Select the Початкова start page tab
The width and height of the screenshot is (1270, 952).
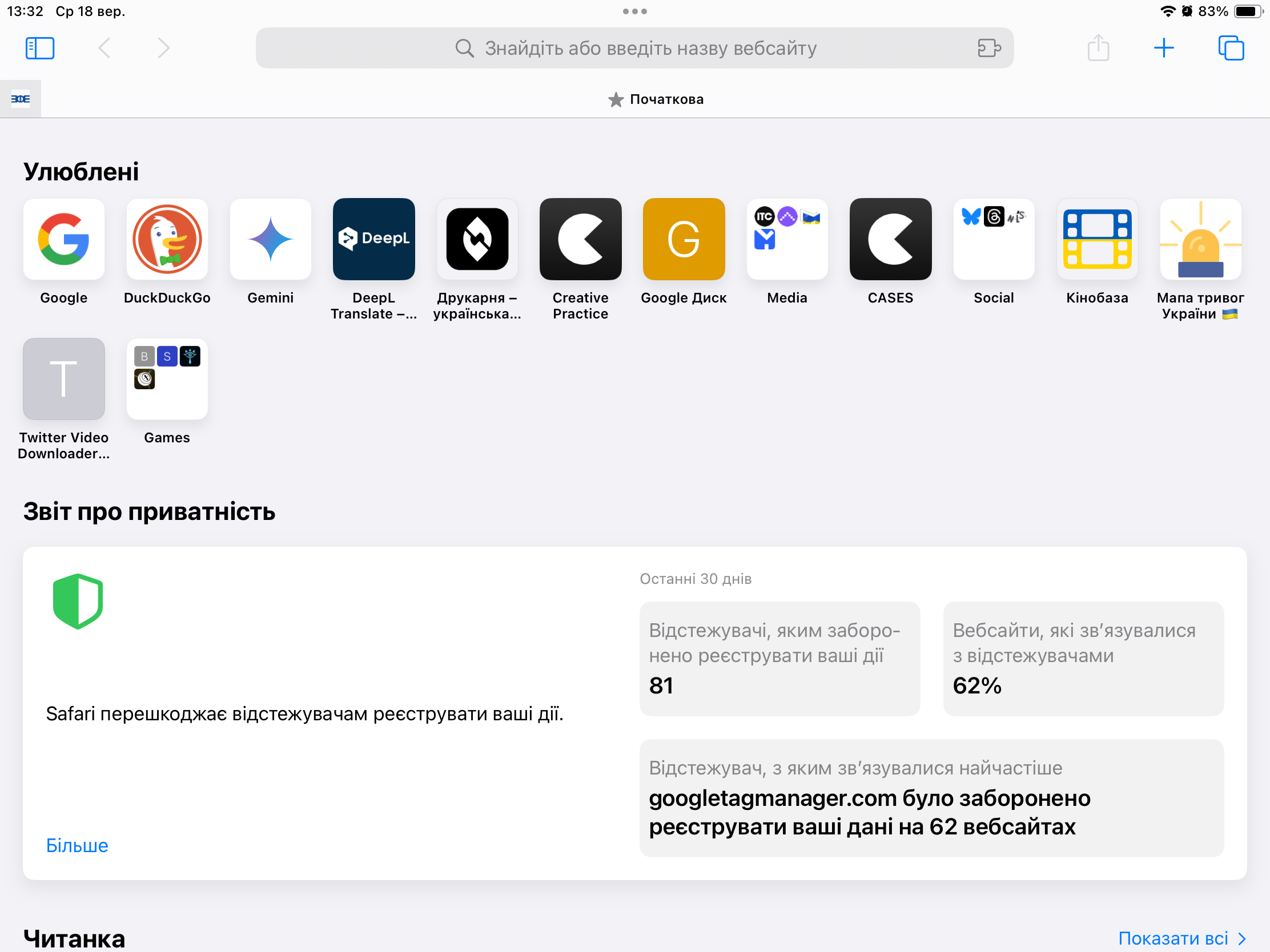click(656, 99)
